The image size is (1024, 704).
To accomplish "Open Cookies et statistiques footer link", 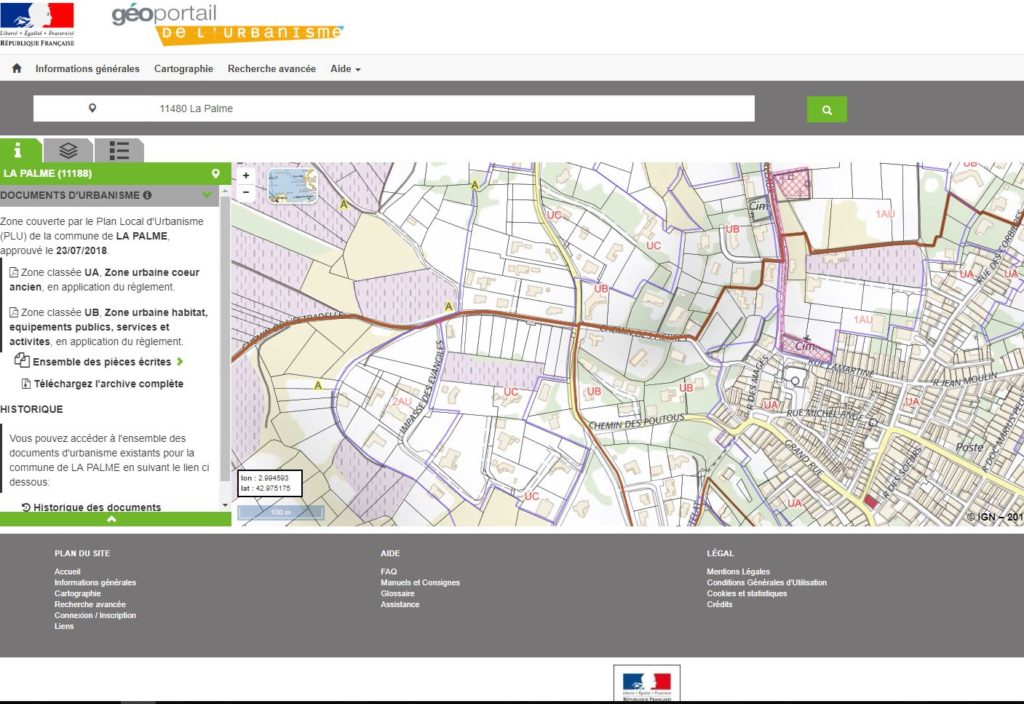I will [746, 594].
